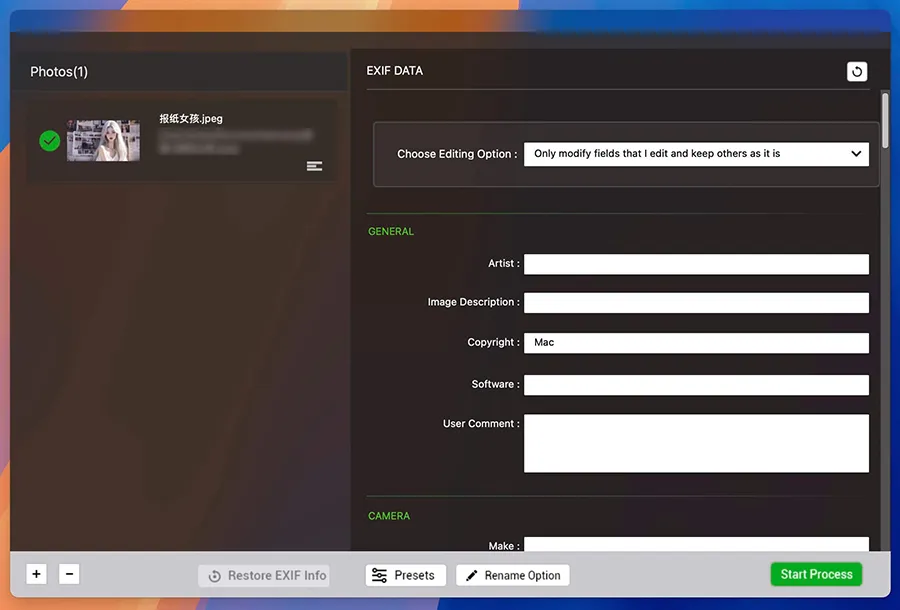This screenshot has width=900, height=610.
Task: Click the Restore EXIF Info button label
Action: [277, 576]
